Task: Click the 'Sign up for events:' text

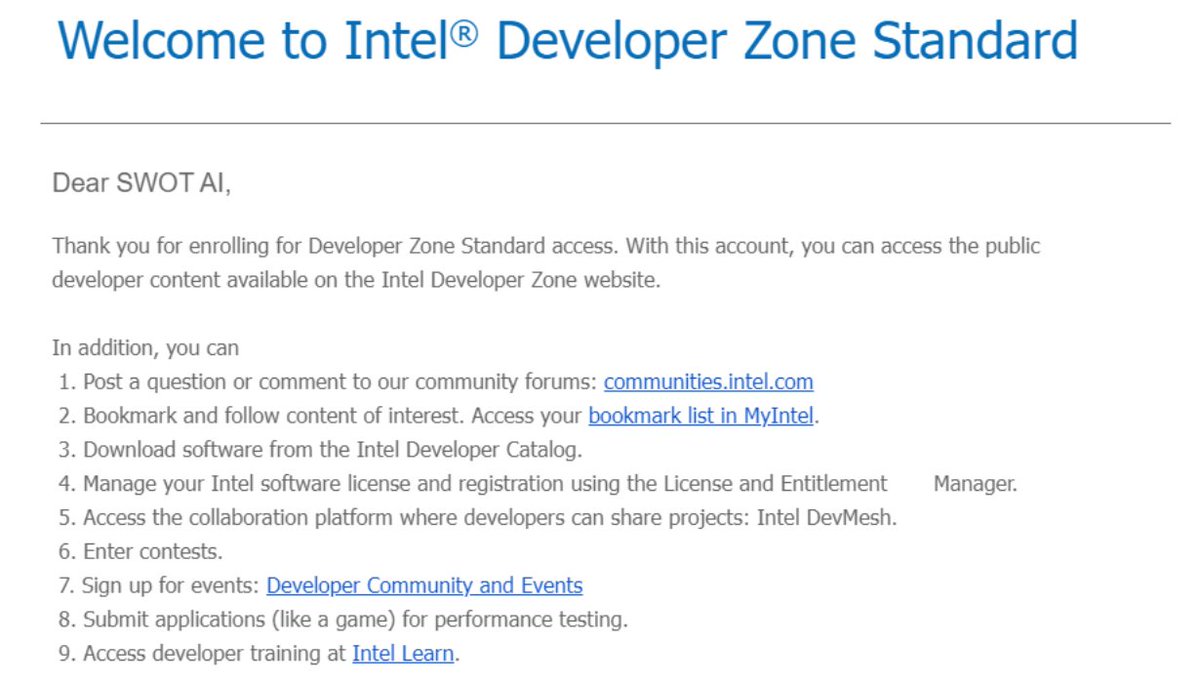Action: click(171, 586)
